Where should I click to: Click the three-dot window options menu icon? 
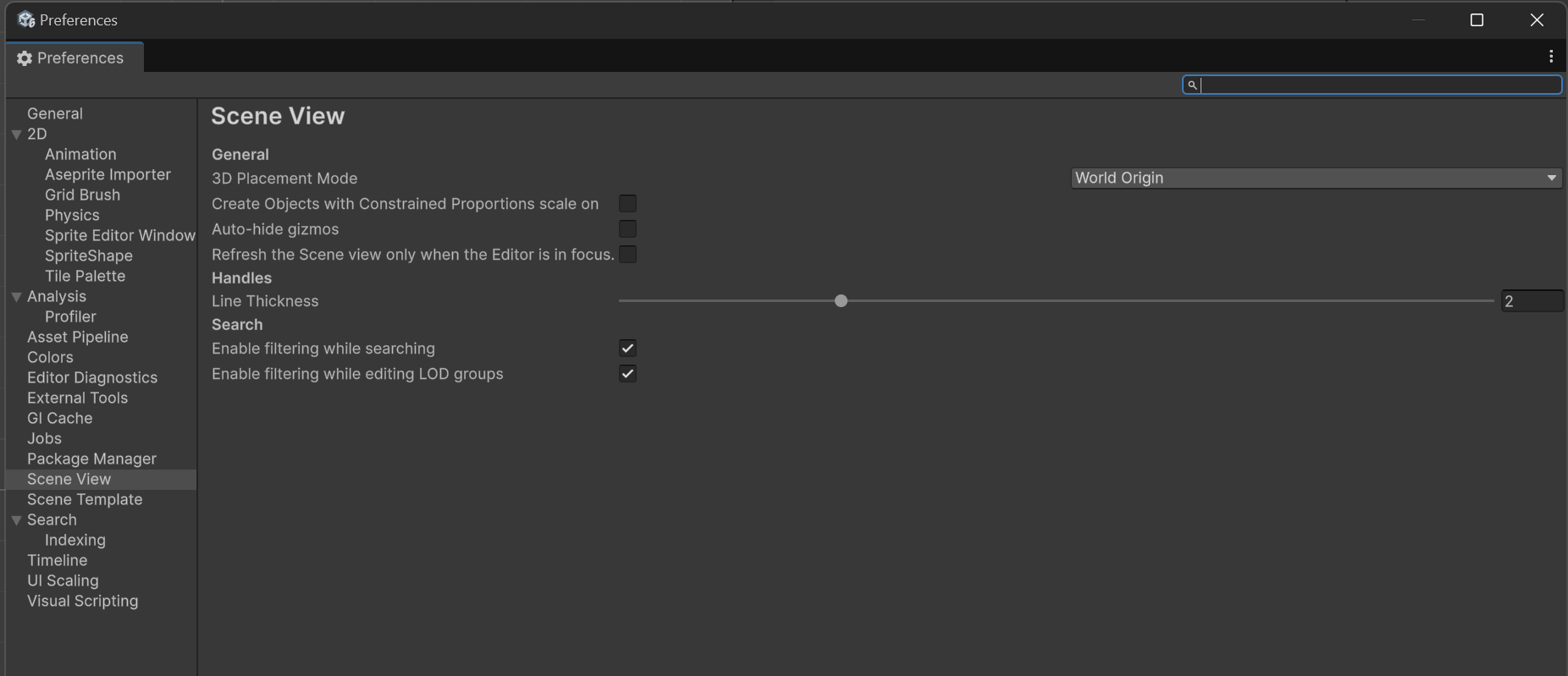tap(1550, 57)
